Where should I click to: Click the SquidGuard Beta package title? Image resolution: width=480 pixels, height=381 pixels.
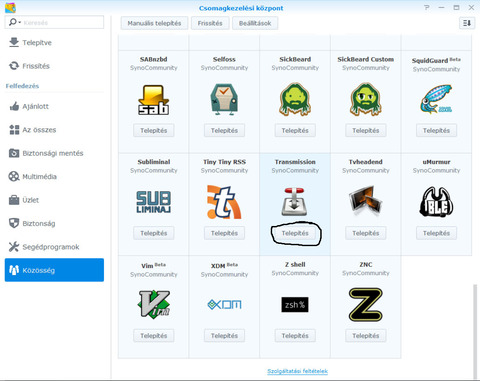436,60
